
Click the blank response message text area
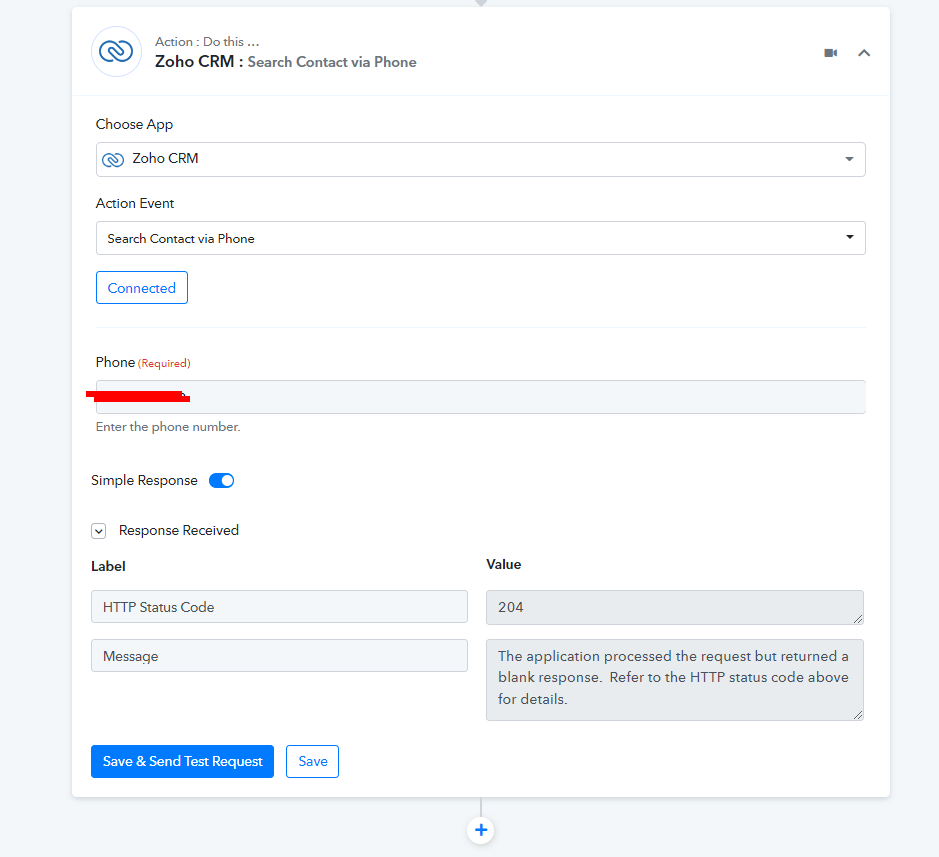(674, 680)
